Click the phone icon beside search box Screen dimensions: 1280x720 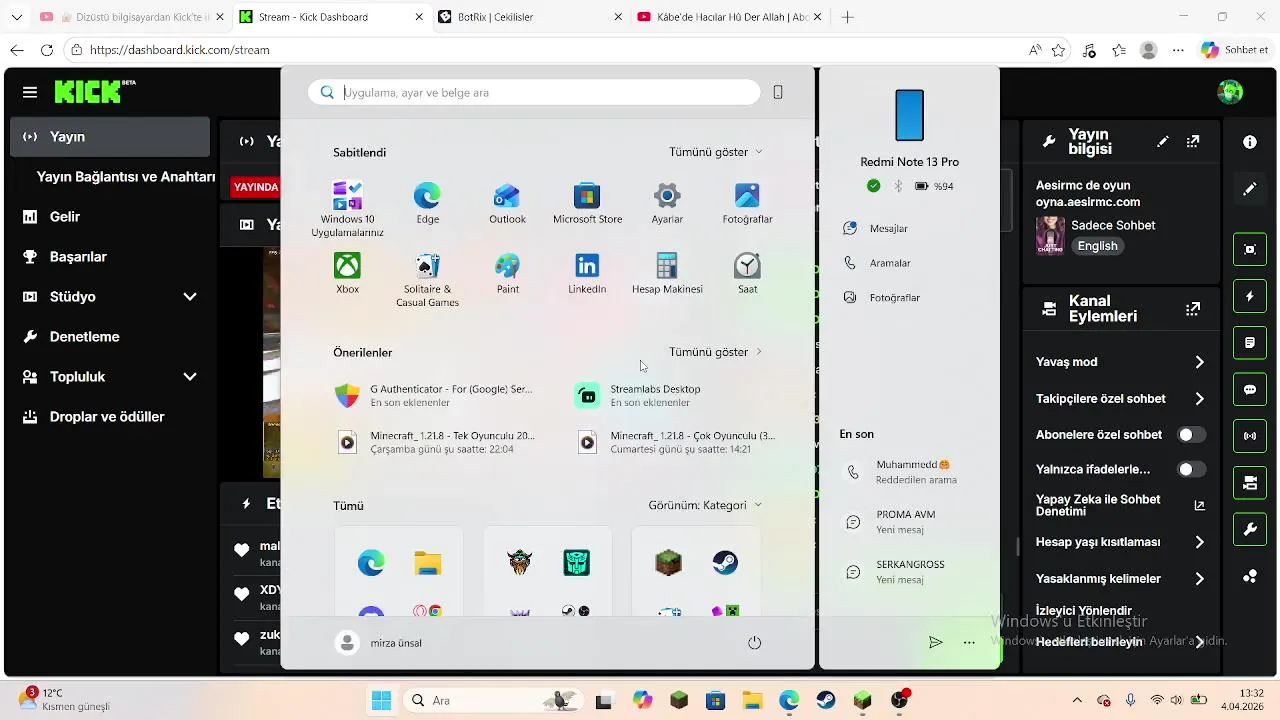(778, 92)
